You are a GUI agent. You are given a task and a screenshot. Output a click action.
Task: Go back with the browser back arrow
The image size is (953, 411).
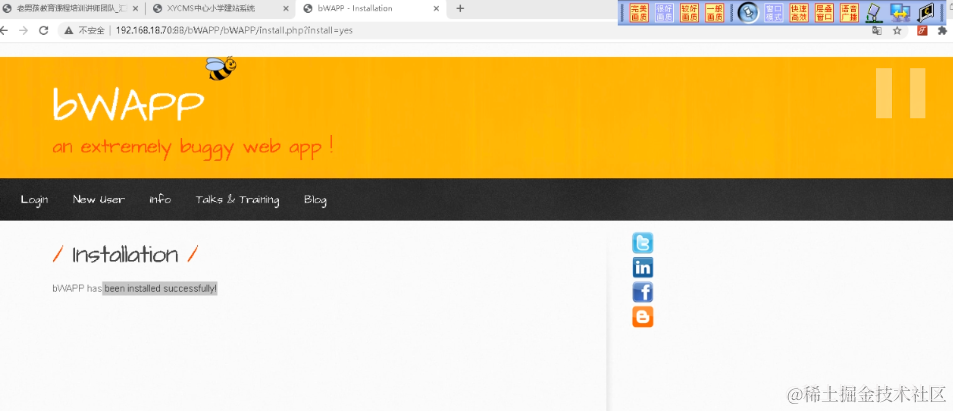coord(5,30)
